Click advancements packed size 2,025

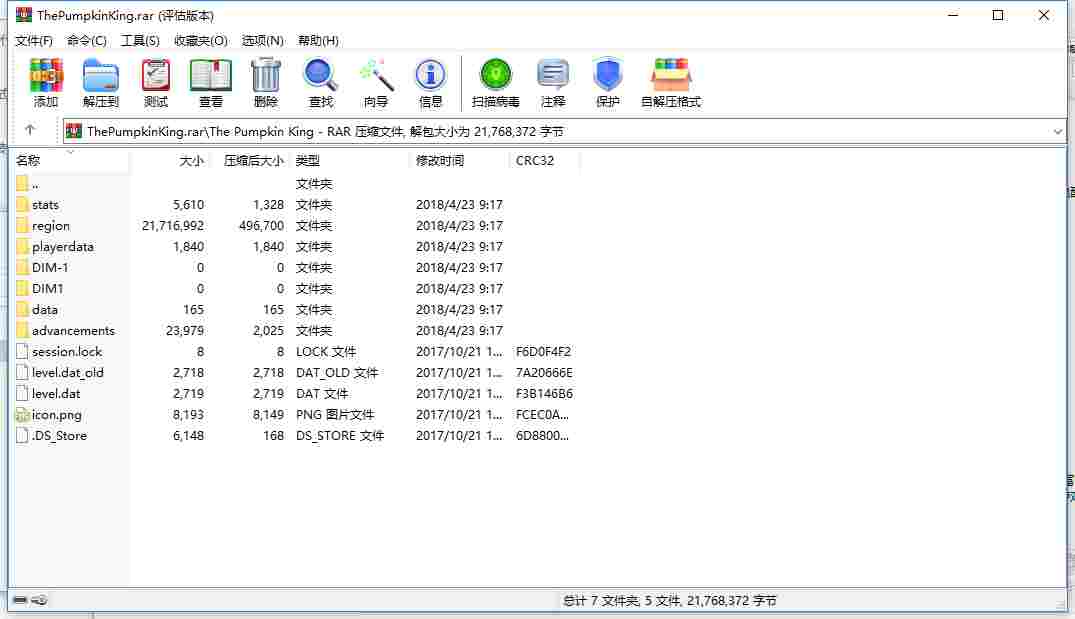[x=268, y=330]
